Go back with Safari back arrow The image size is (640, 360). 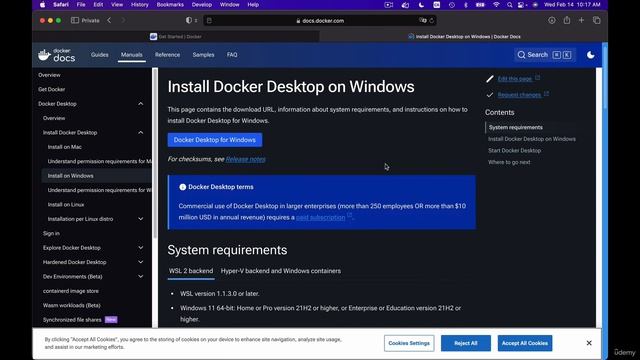click(109, 20)
